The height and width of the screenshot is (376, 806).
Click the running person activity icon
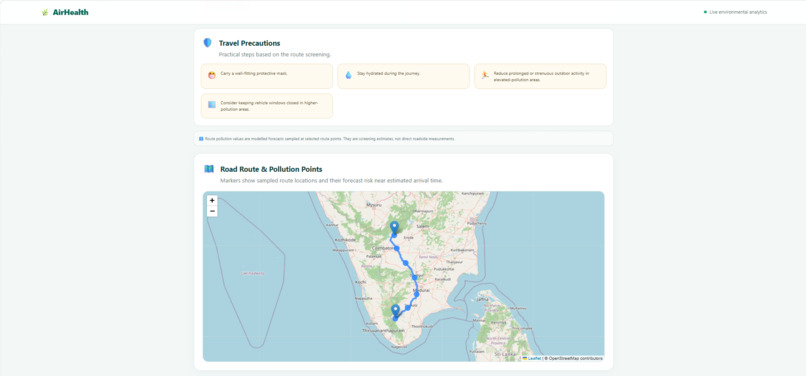click(x=485, y=75)
